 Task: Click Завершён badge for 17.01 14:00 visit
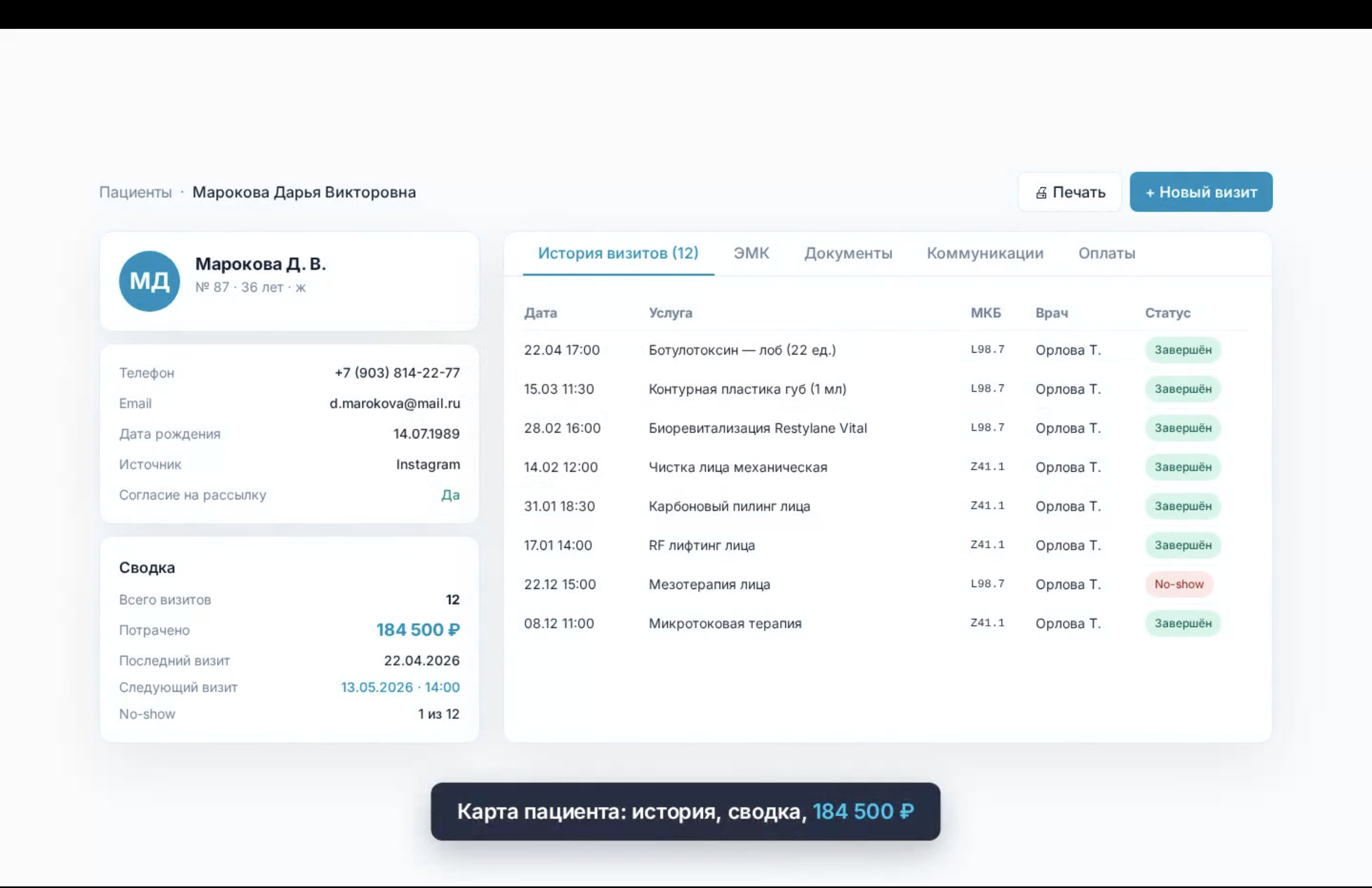click(1183, 545)
